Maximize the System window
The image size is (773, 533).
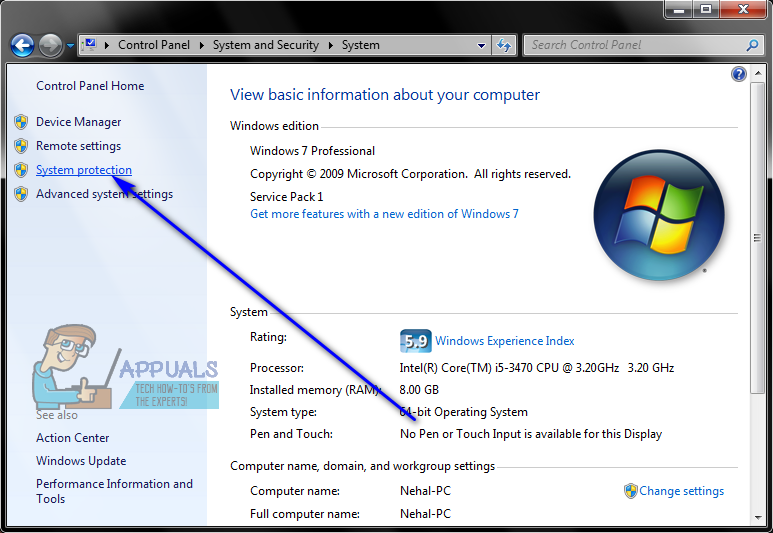pos(706,9)
